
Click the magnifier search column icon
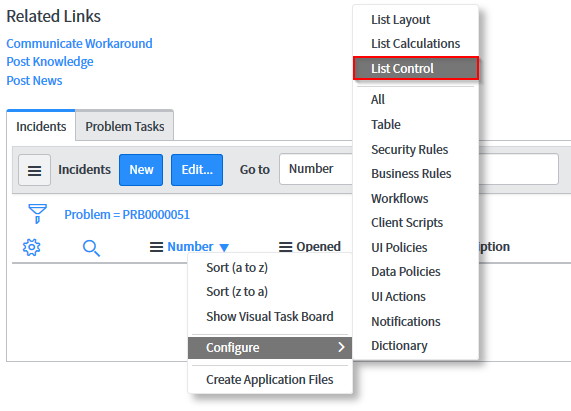point(91,248)
